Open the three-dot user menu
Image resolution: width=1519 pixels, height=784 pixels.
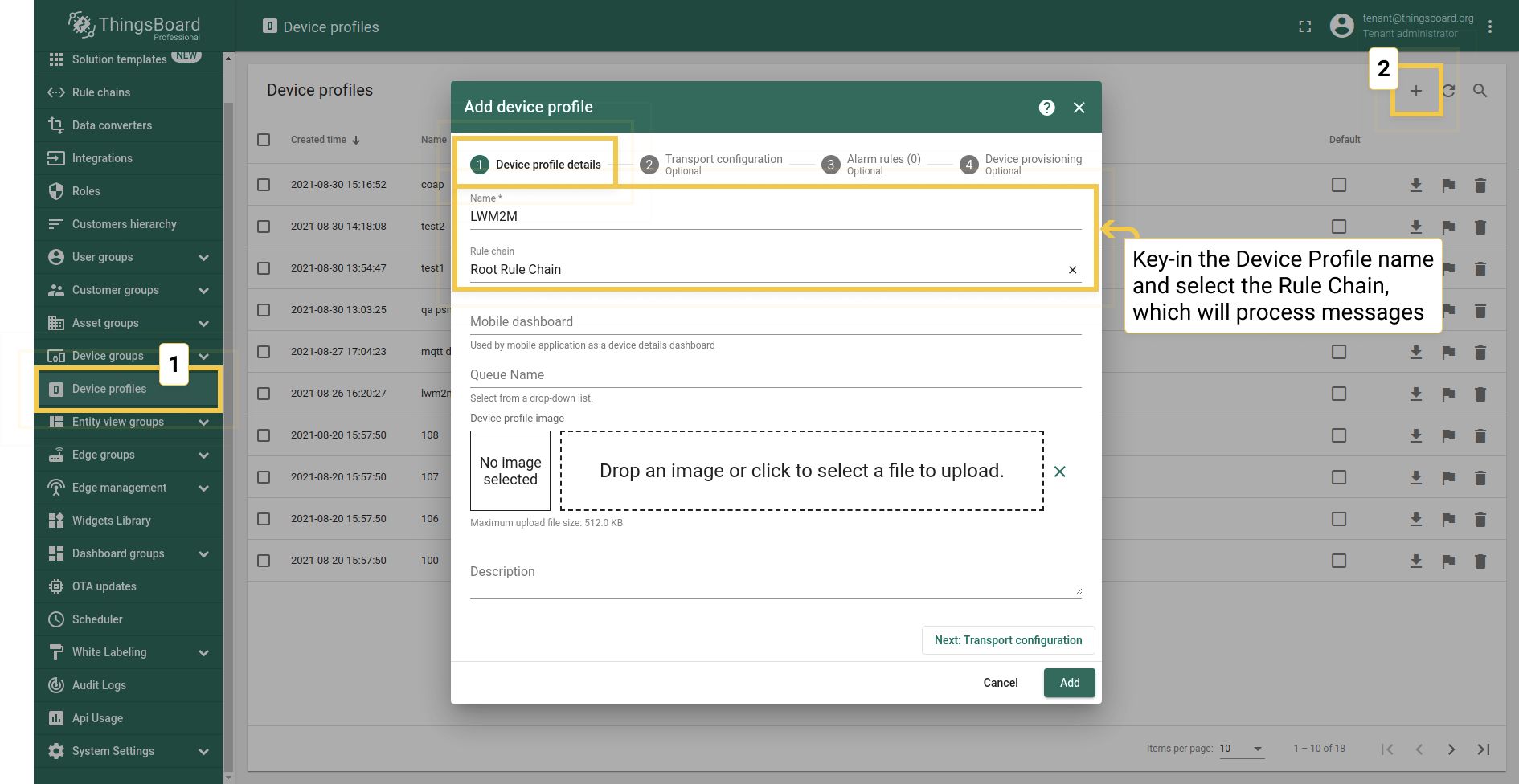pos(1490,27)
